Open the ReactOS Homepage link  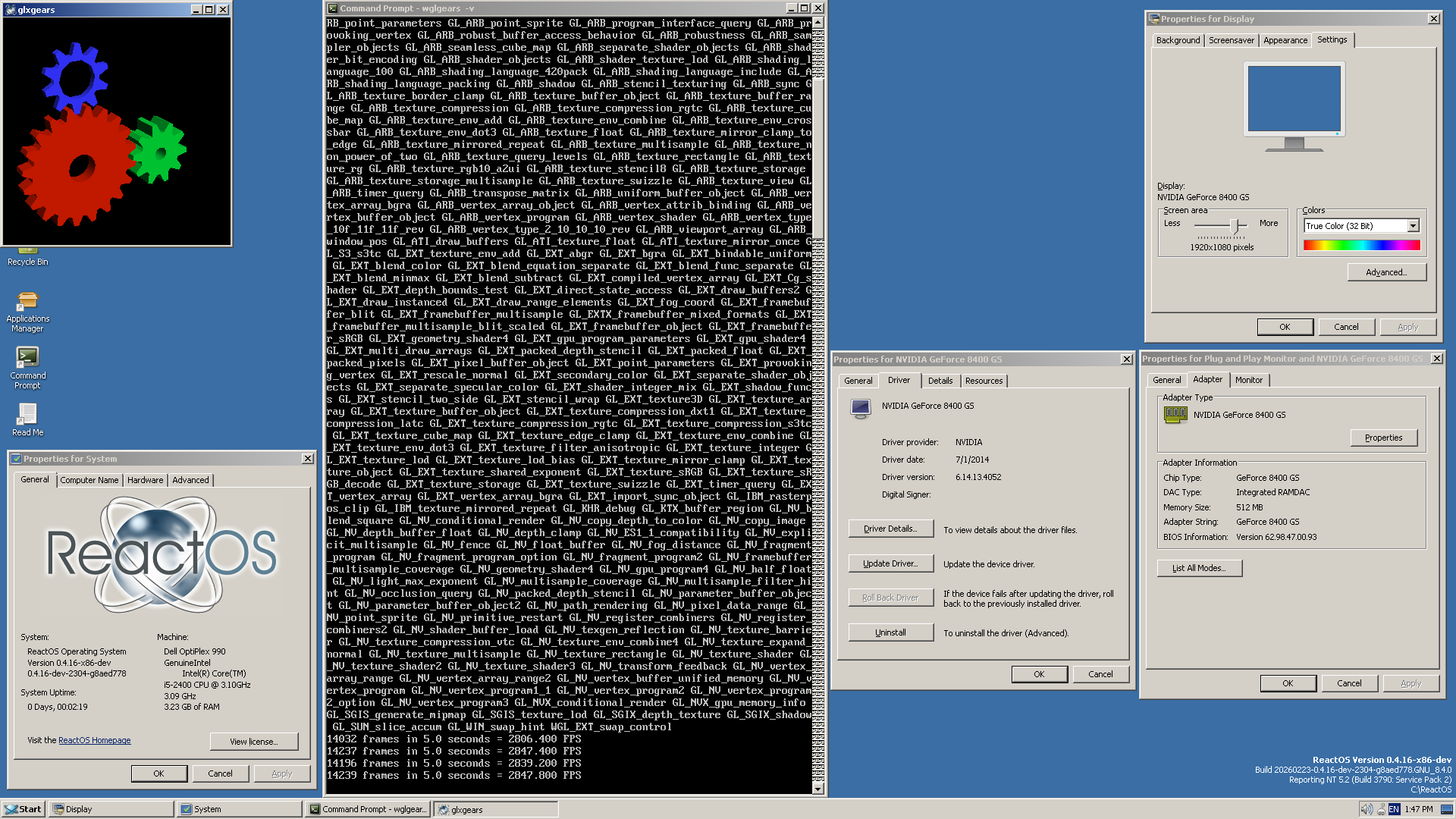[x=95, y=740]
